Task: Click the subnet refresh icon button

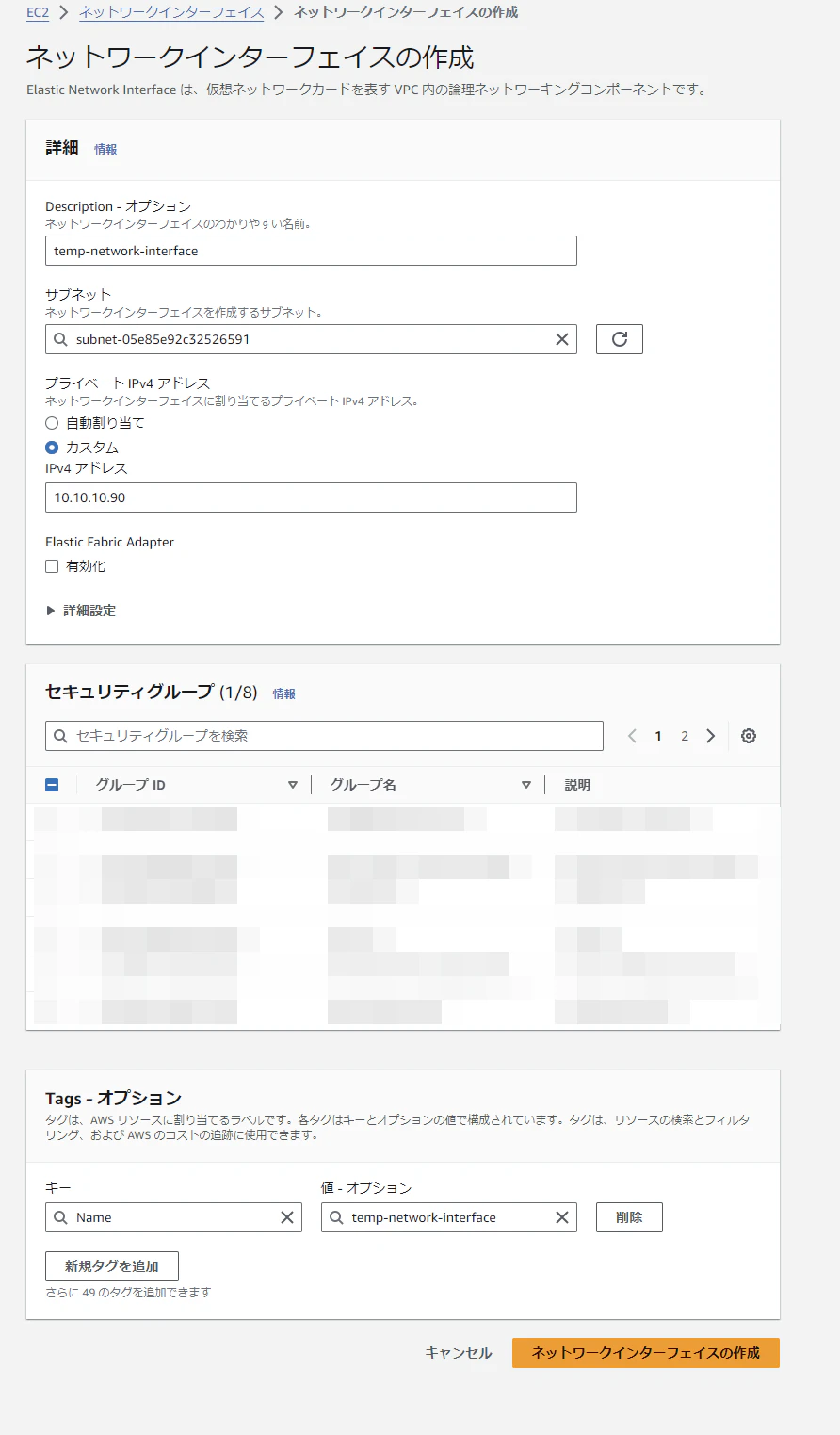Action: (x=620, y=339)
